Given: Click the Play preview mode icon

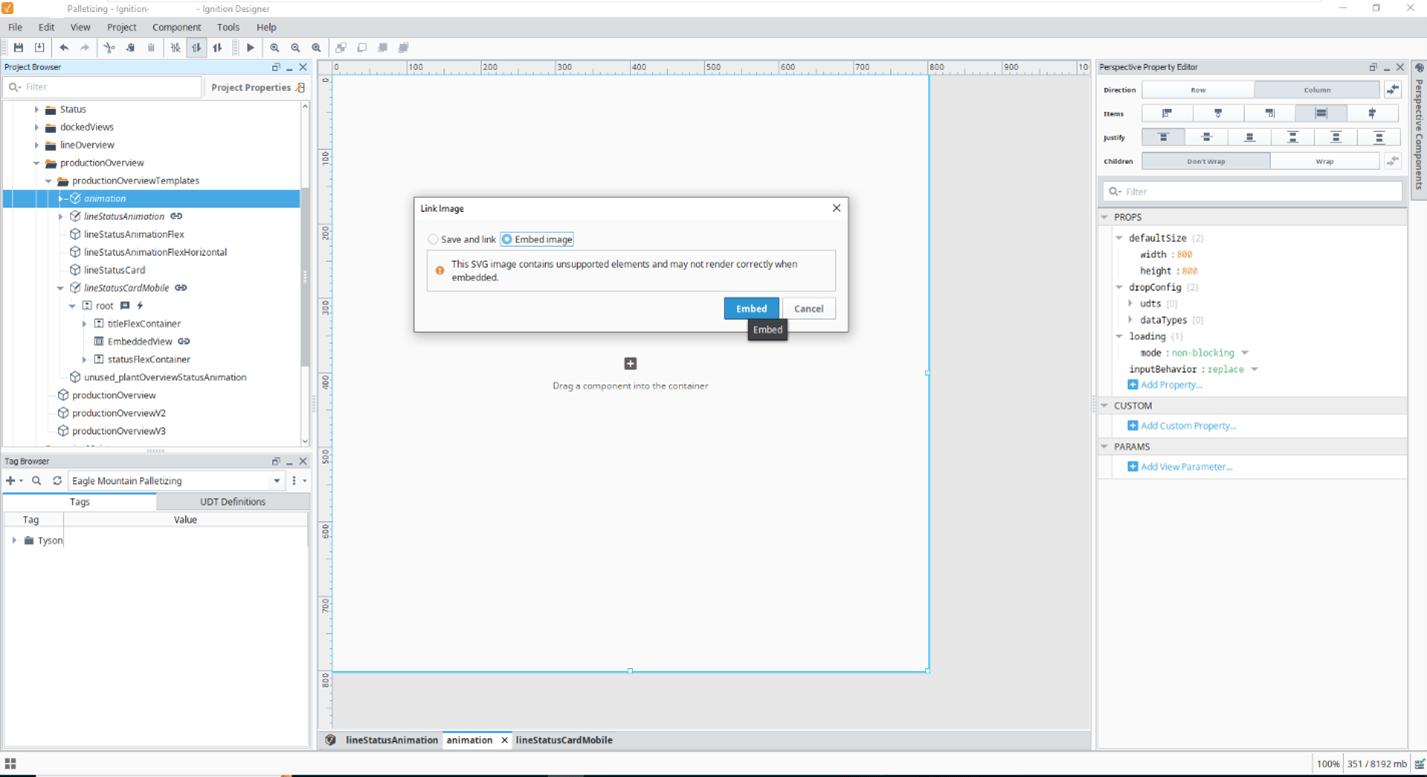Looking at the screenshot, I should point(250,47).
